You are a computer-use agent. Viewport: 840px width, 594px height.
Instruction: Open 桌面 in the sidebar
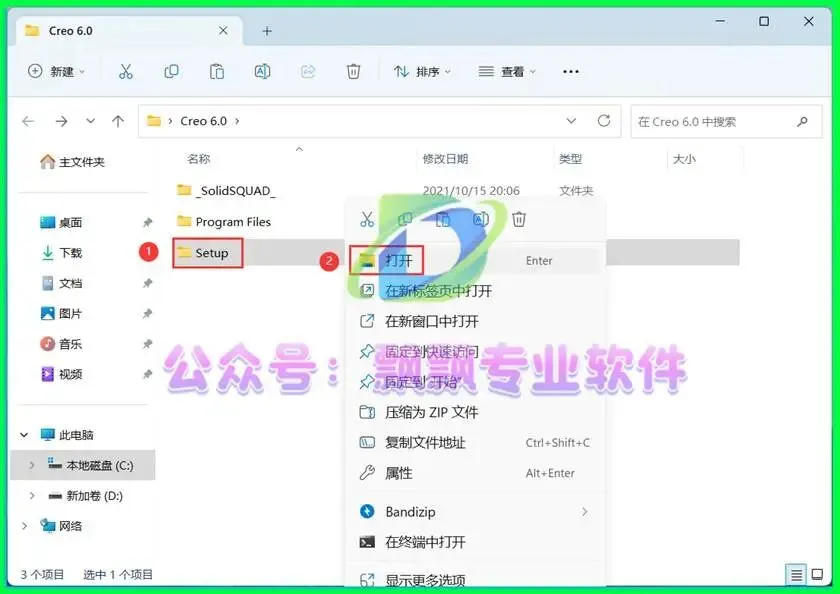[61, 222]
